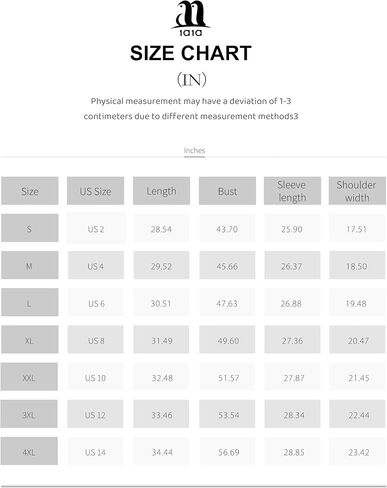The width and height of the screenshot is (387, 488).
Task: Click the US 14 cell
Action: point(95,451)
